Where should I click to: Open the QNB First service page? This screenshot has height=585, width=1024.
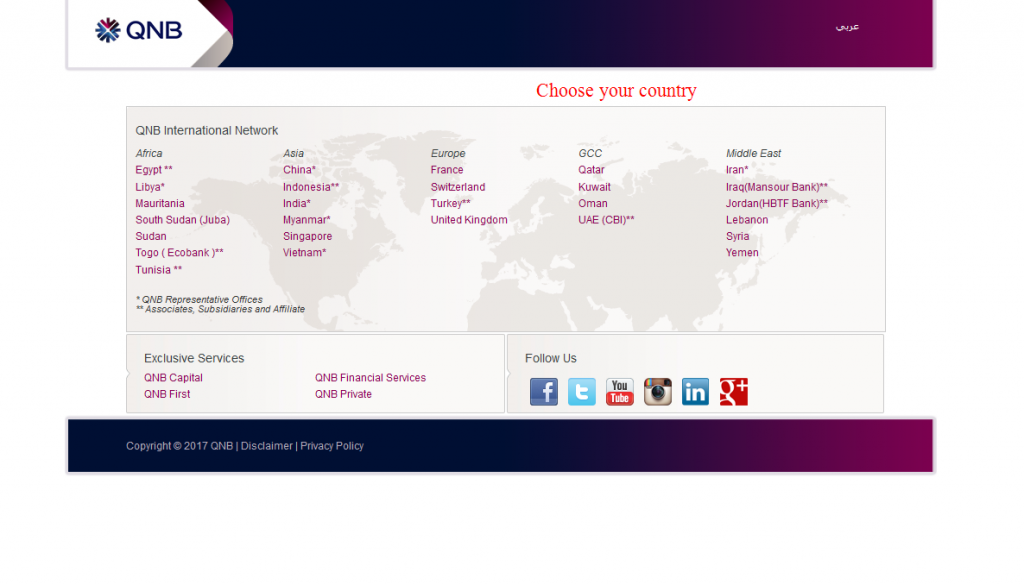coord(166,393)
